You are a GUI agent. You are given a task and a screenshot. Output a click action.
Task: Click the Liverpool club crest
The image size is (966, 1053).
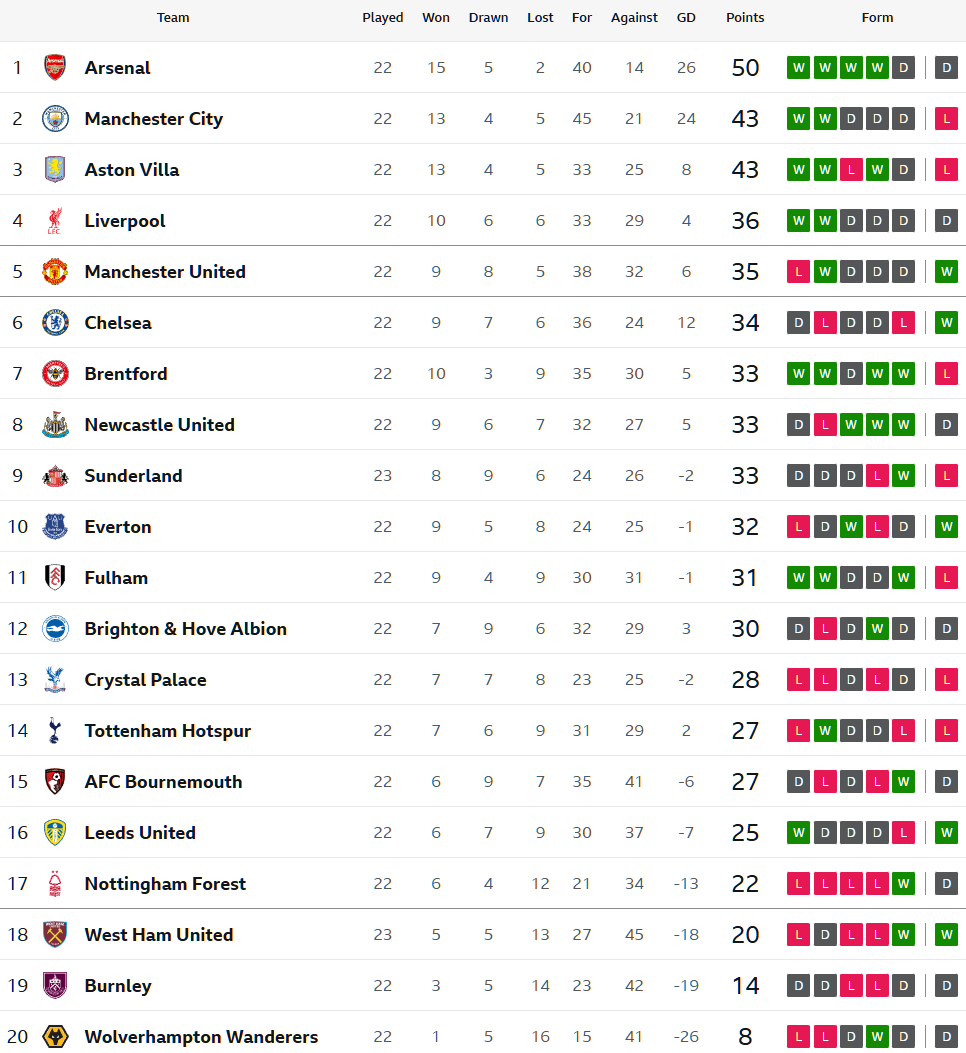55,221
